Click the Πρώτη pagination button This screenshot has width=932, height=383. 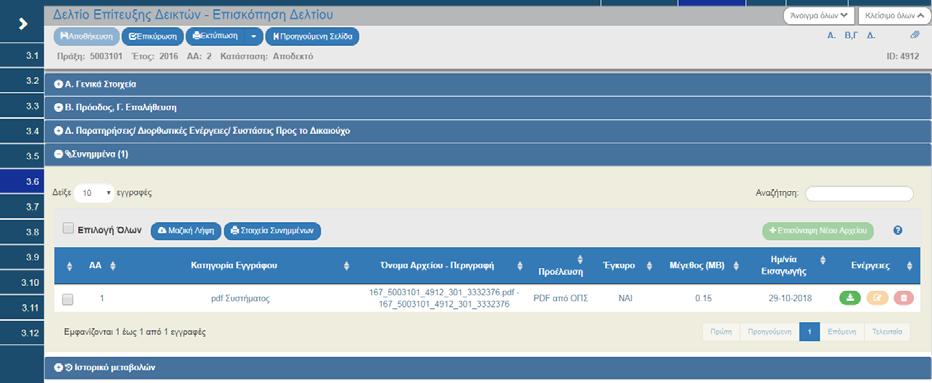721,332
